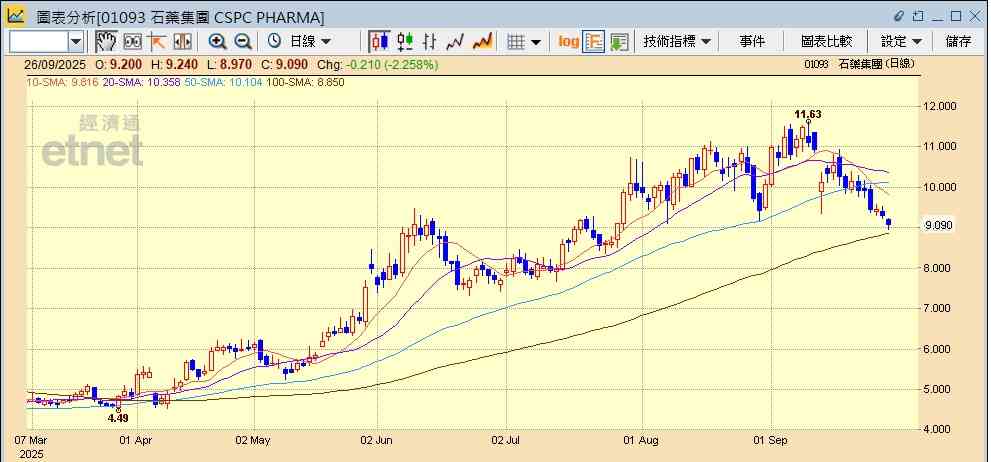Click the 02 Jun date axis label

377,440
